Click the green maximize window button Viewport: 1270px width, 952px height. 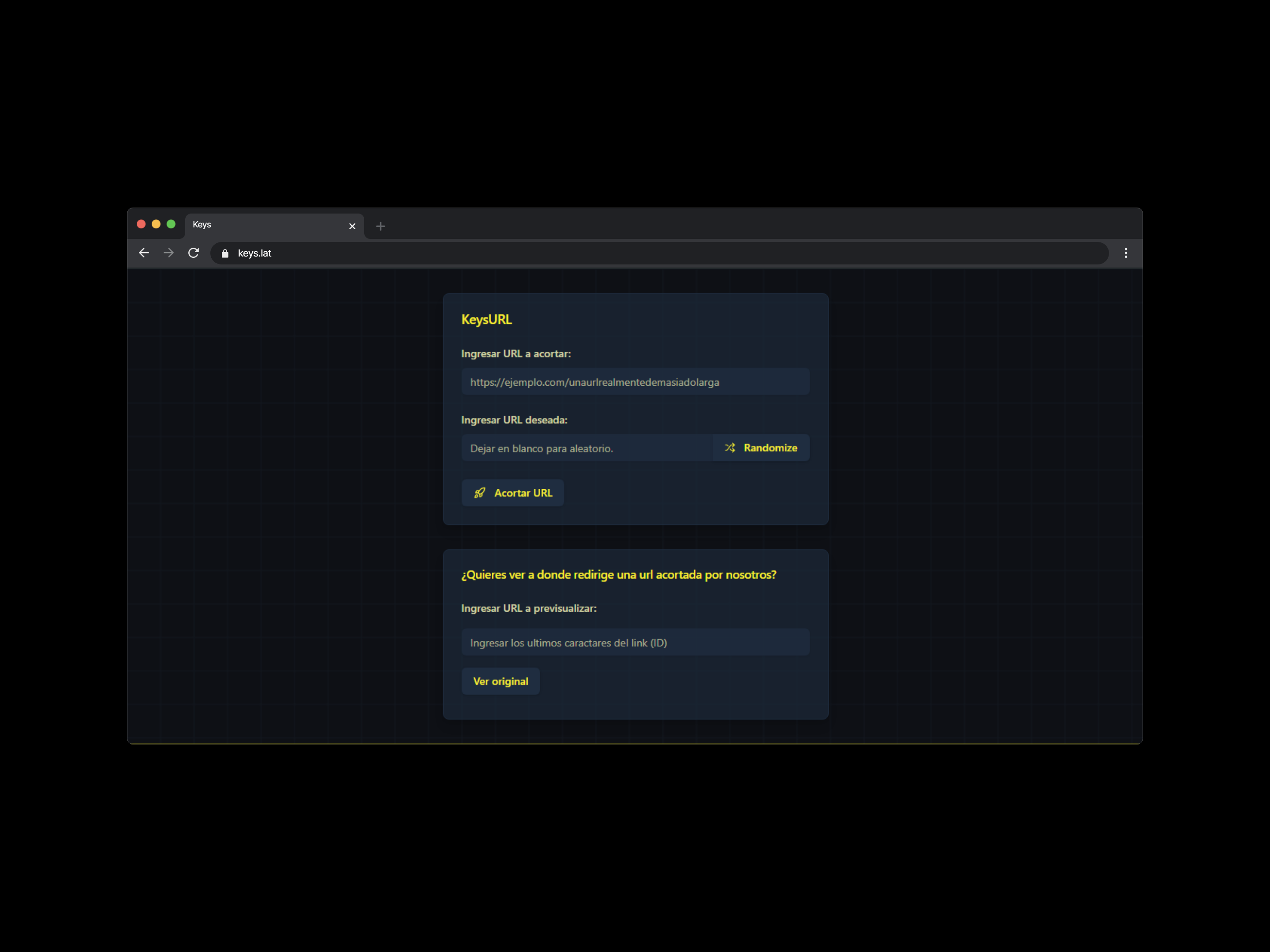[x=171, y=224]
